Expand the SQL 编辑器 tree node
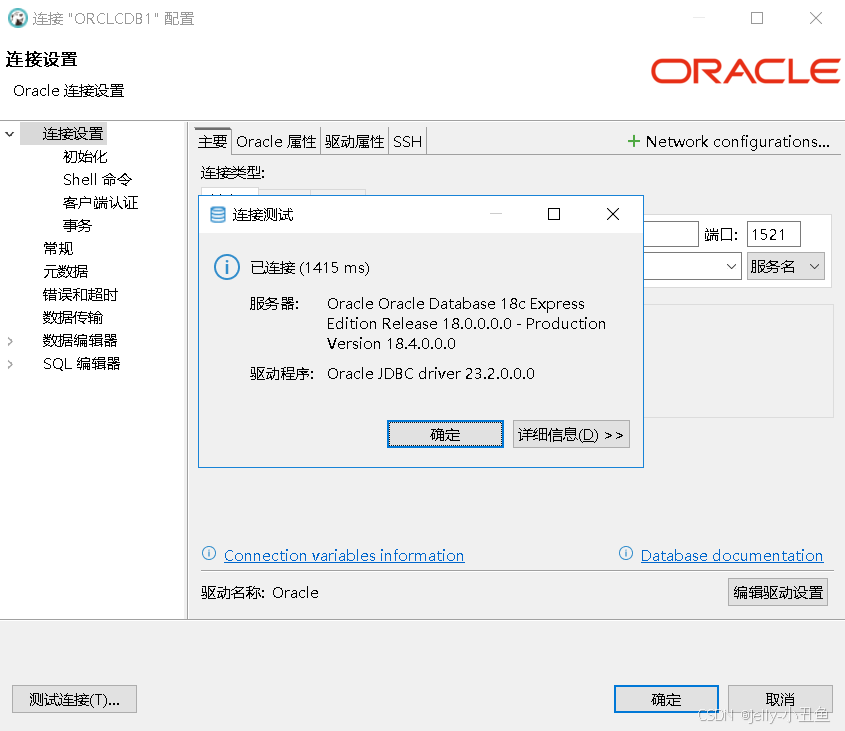845x731 pixels. click(10, 364)
